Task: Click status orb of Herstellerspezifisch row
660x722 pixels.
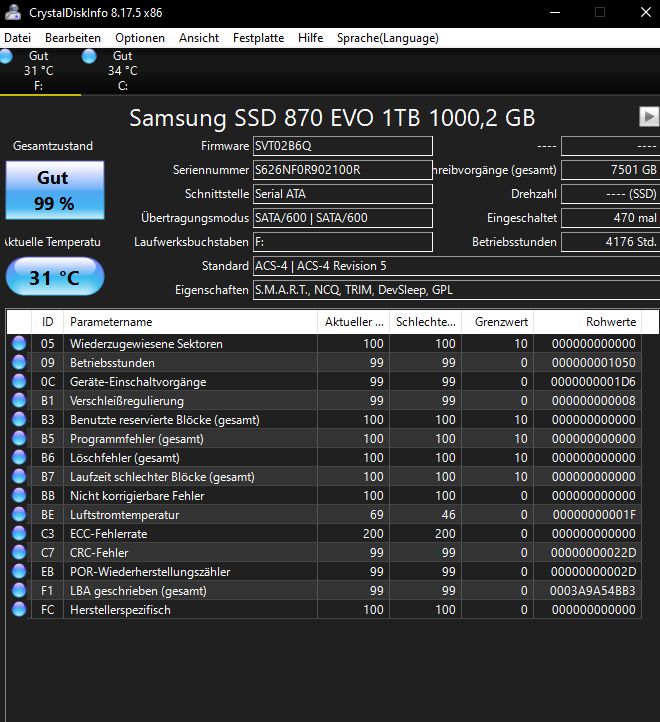Action: point(19,610)
